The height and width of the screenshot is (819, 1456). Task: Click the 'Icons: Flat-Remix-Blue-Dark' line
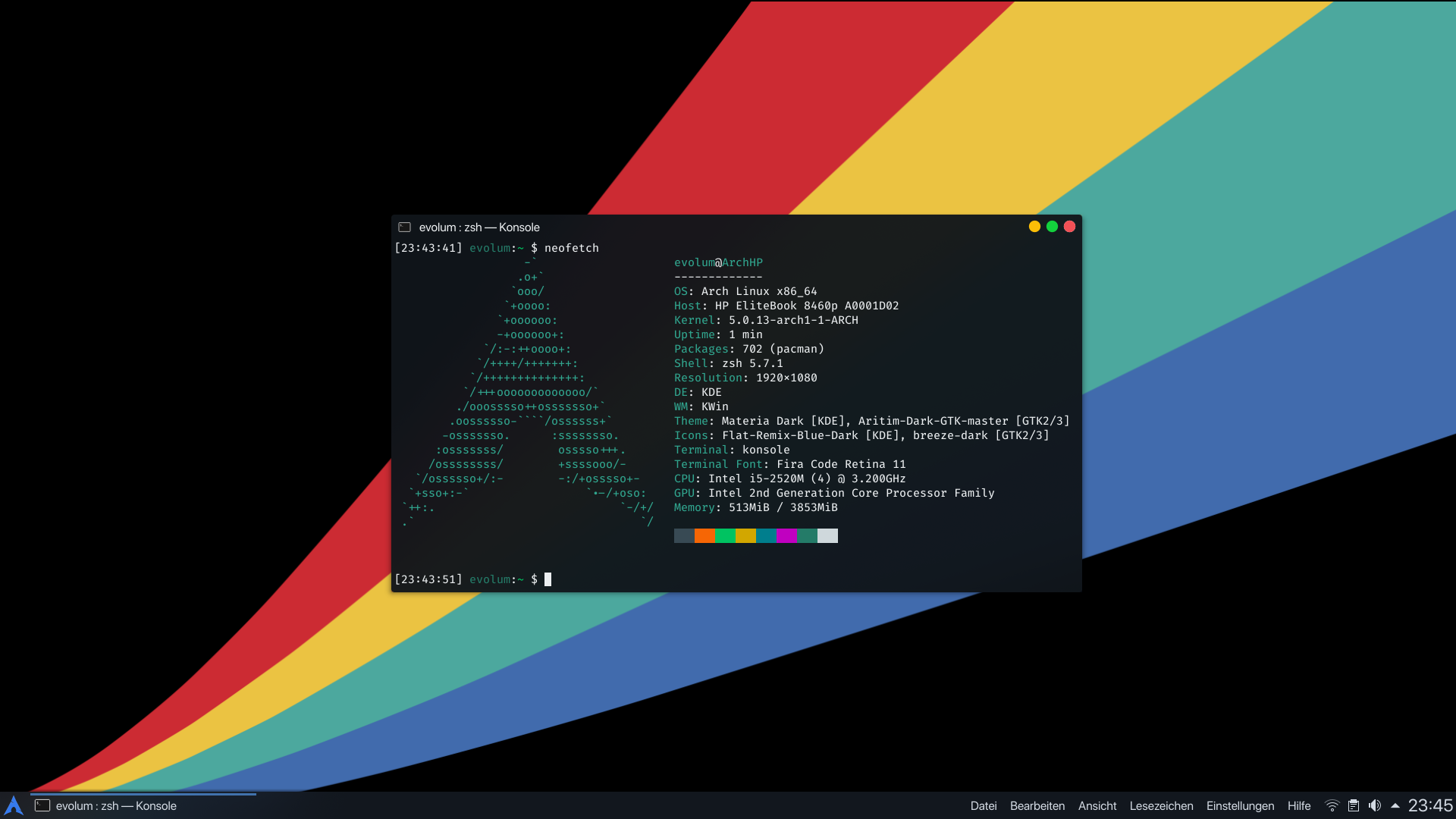point(861,435)
